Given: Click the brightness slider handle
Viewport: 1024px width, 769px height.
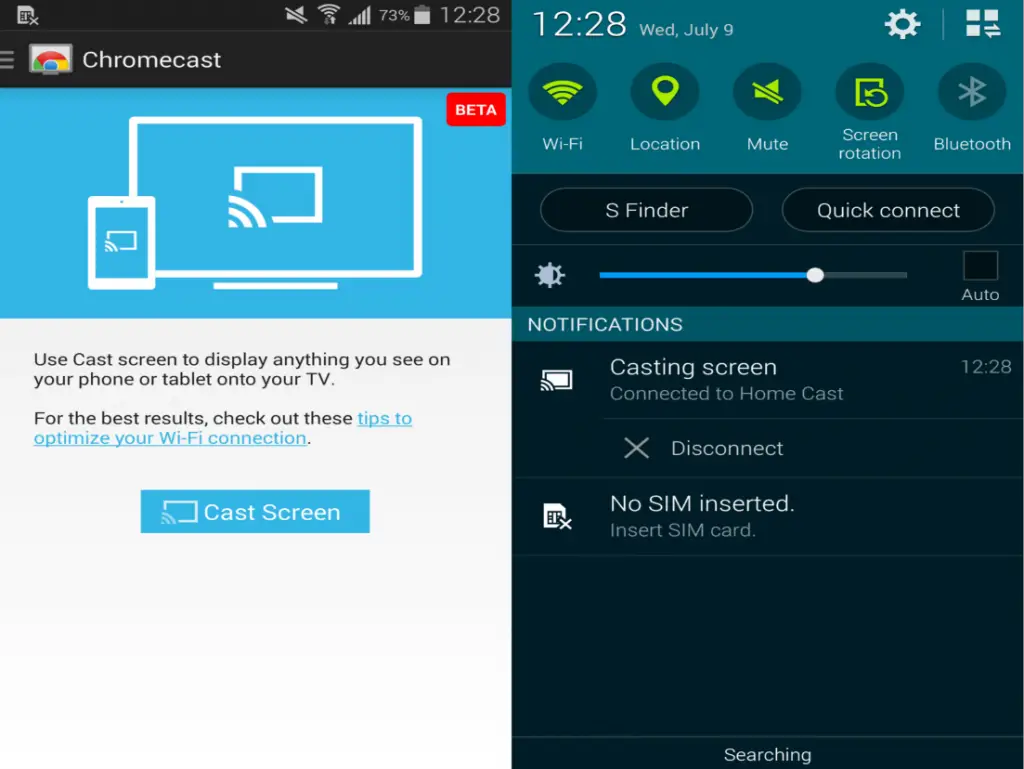Looking at the screenshot, I should click(815, 275).
